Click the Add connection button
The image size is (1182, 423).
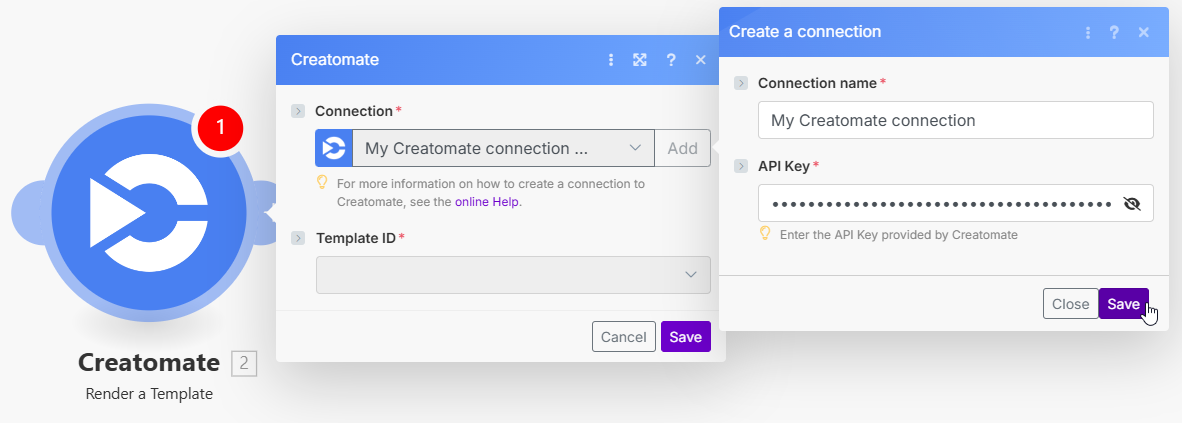tap(682, 148)
